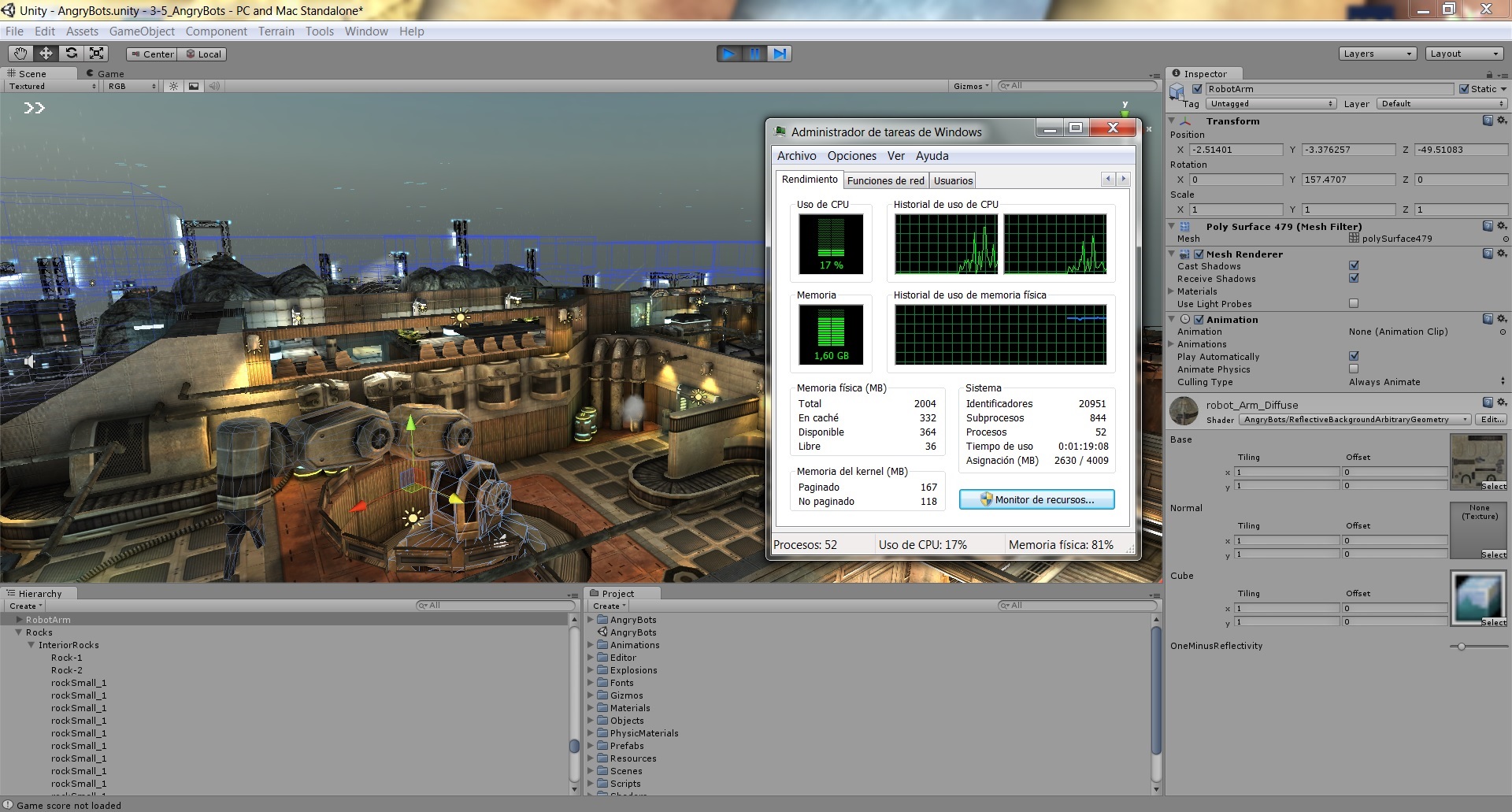Image resolution: width=1512 pixels, height=812 pixels.
Task: Toggle the Static checkbox
Action: click(1464, 89)
